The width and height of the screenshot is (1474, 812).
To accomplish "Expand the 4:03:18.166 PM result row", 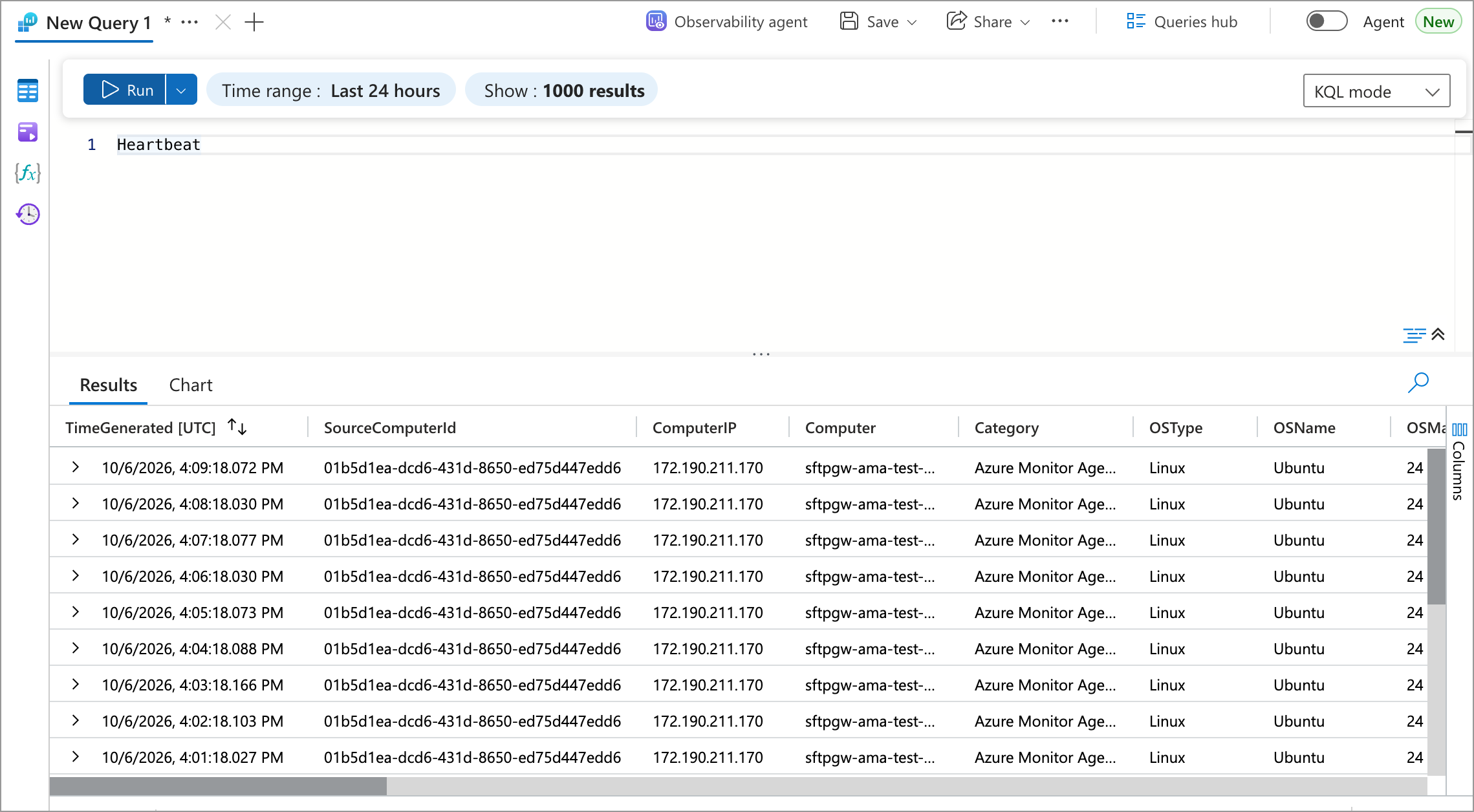I will coord(76,684).
